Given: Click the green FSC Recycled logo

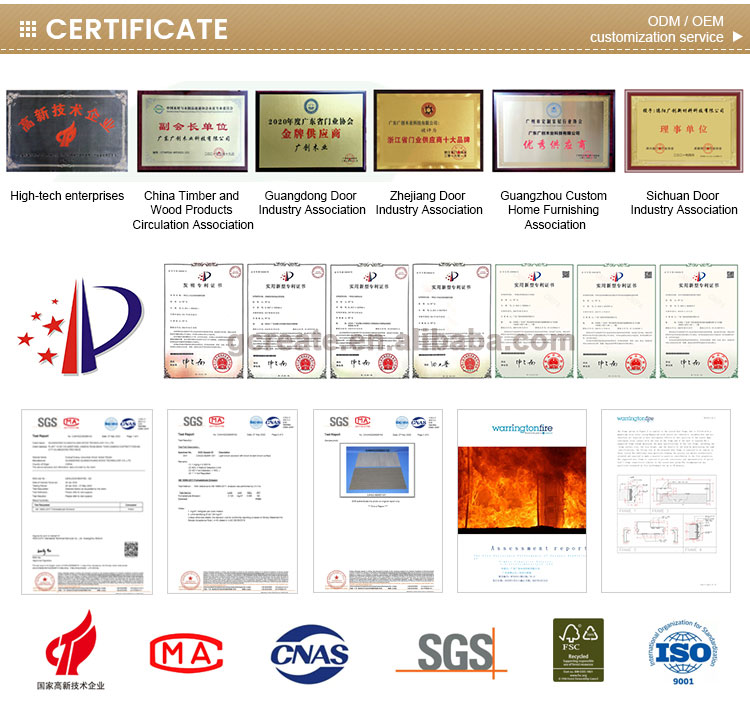Looking at the screenshot, I should coord(578,650).
